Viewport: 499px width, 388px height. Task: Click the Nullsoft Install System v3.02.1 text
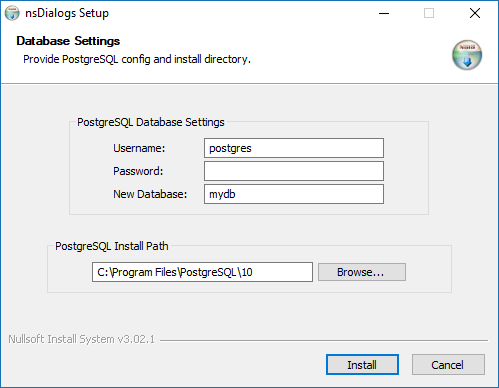pos(82,339)
